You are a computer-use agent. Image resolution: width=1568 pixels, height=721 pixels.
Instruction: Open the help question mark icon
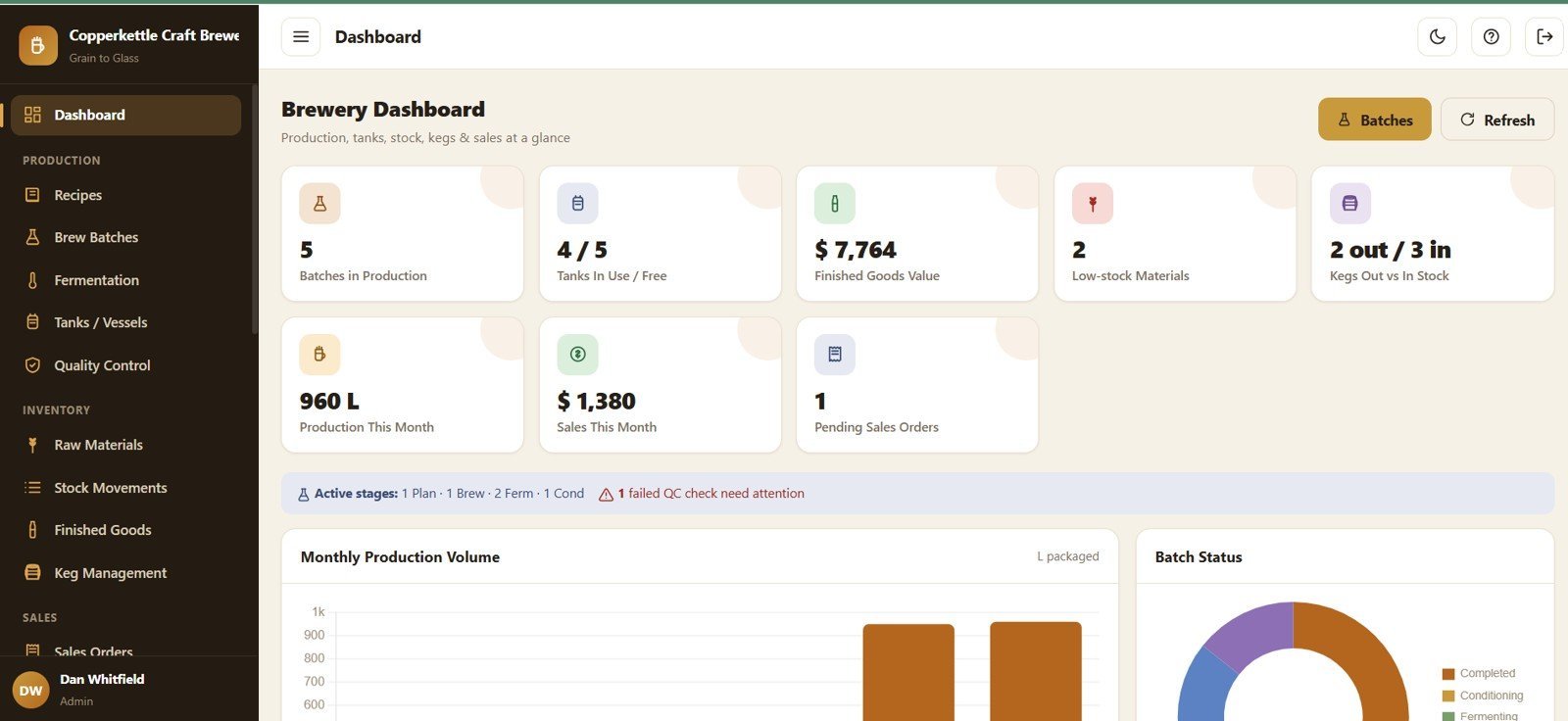1491,36
